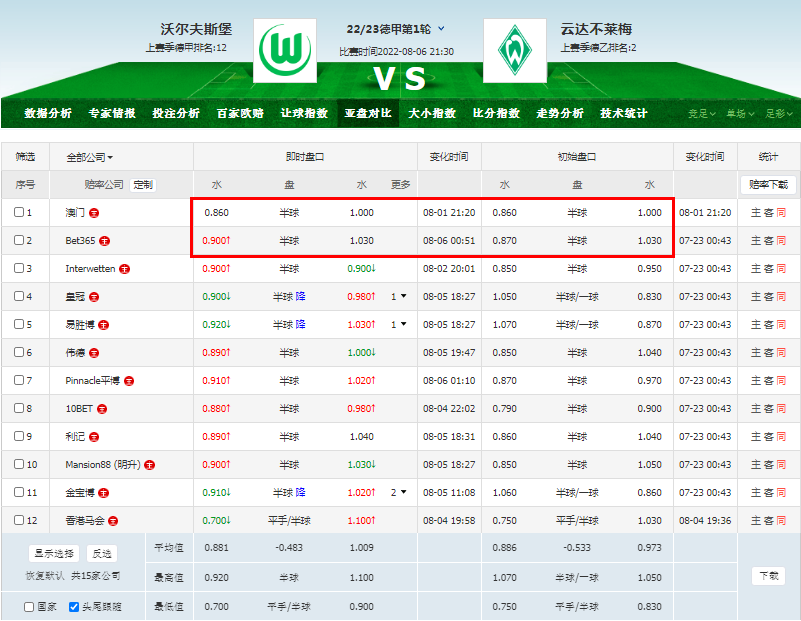801x621 pixels.
Task: Click the 赔率下载 button
Action: (x=769, y=185)
